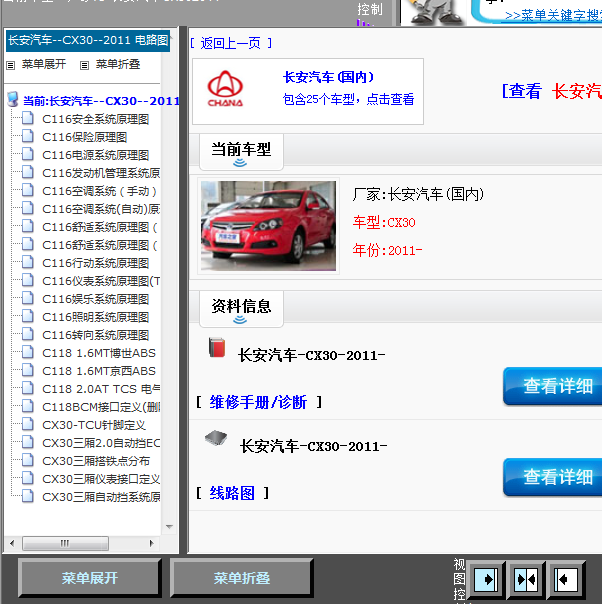Click the wave icon under 资料信息 tab
This screenshot has height=604, width=602.
[240, 319]
